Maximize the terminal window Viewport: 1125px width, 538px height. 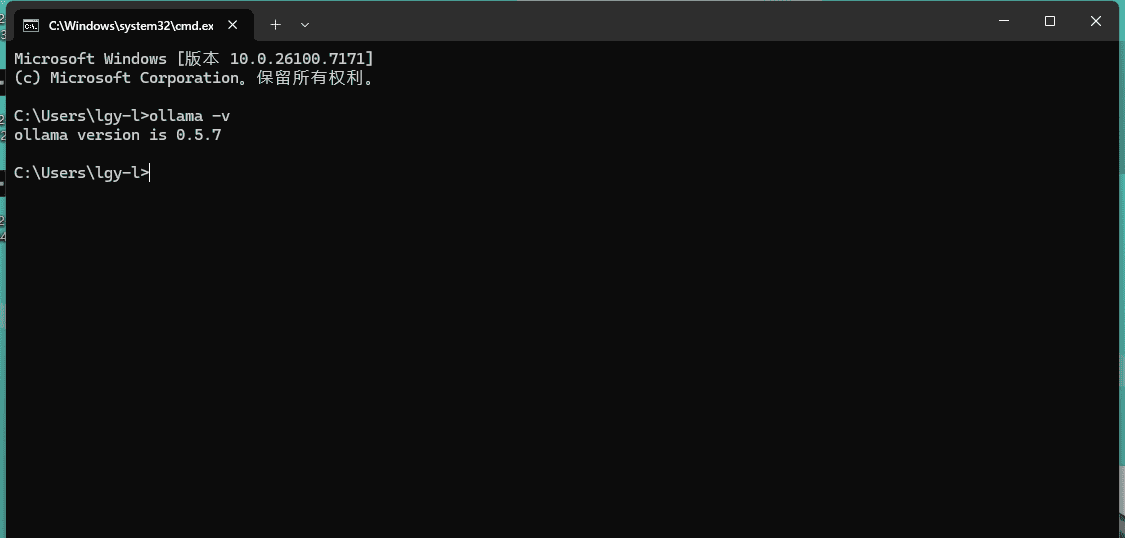coord(1050,21)
